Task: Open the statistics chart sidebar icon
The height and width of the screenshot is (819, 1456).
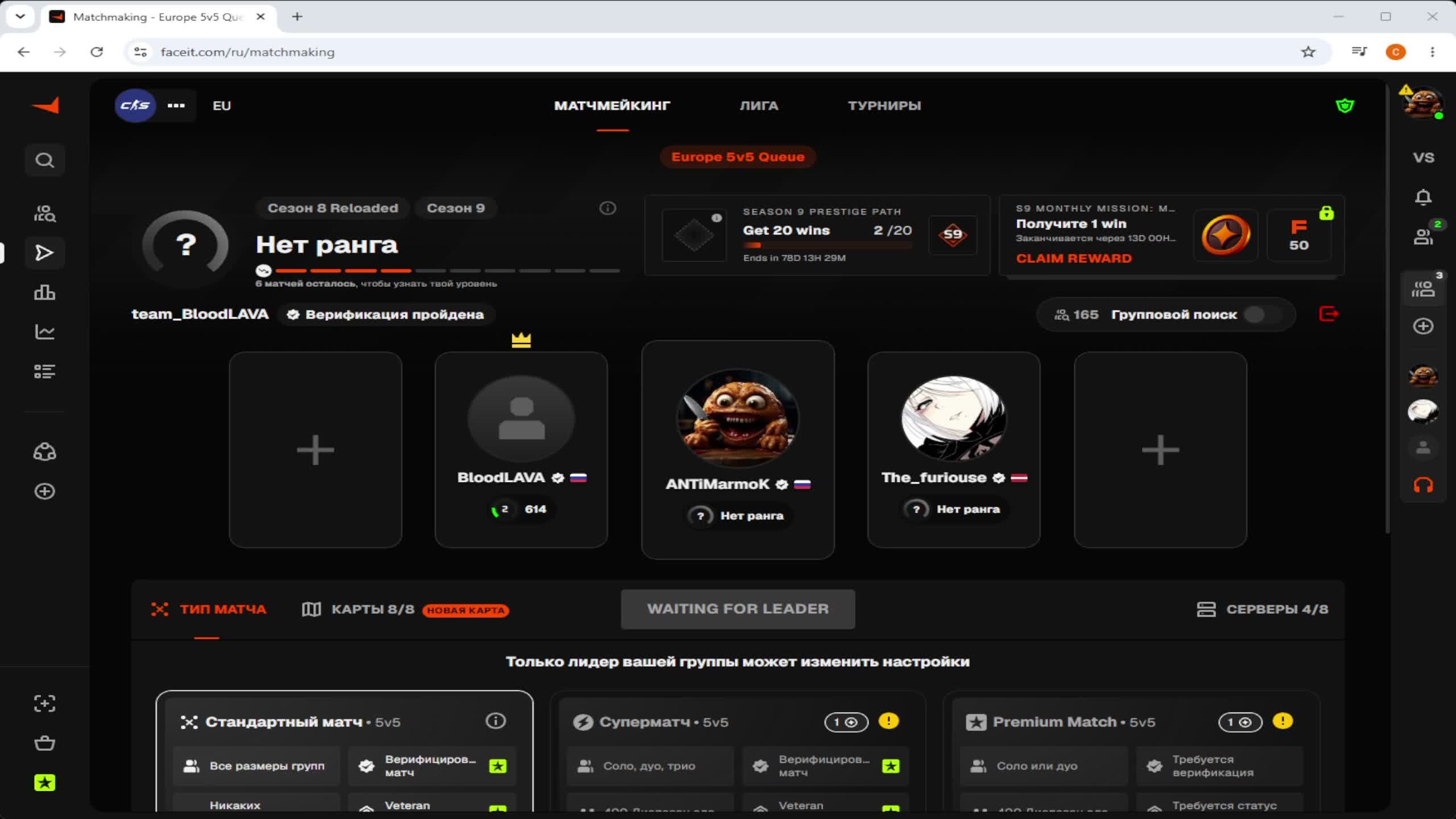Action: [x=44, y=332]
